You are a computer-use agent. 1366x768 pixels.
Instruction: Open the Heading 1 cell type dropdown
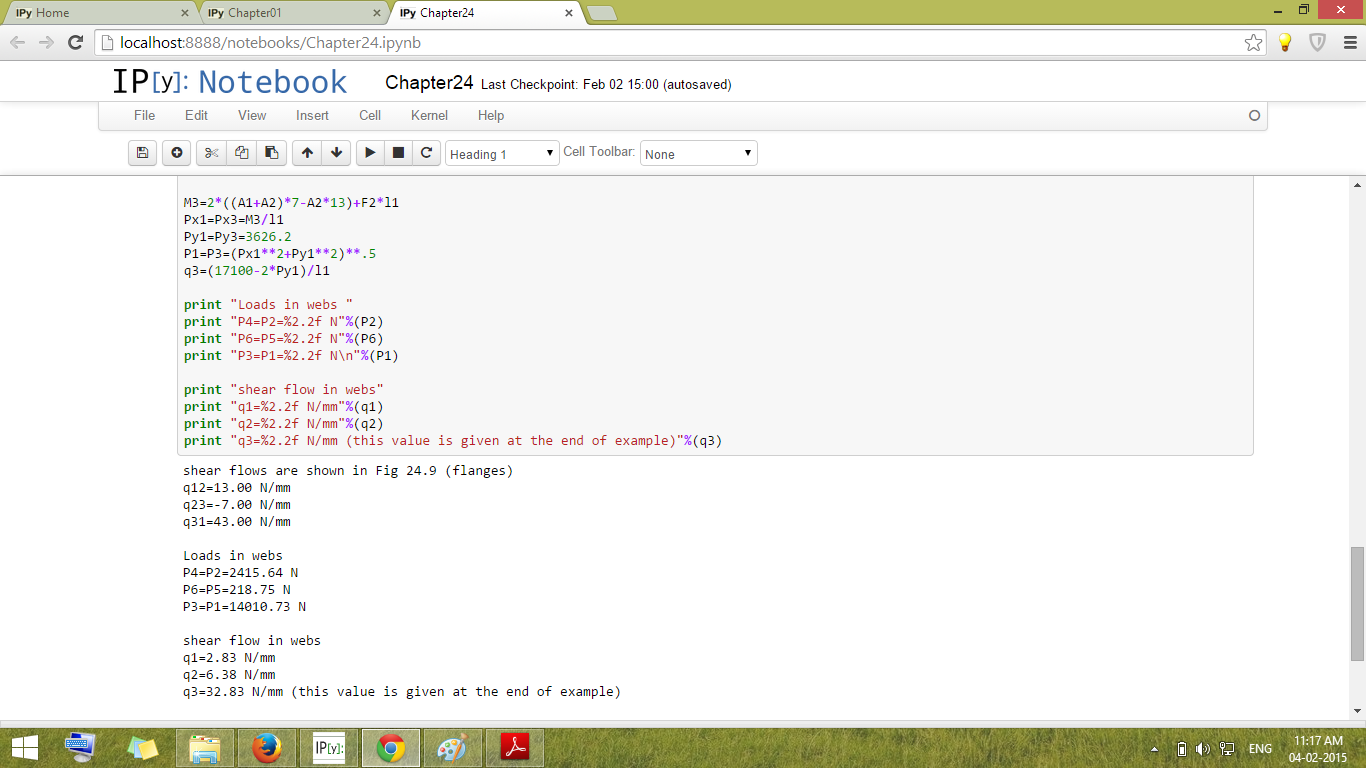[502, 154]
